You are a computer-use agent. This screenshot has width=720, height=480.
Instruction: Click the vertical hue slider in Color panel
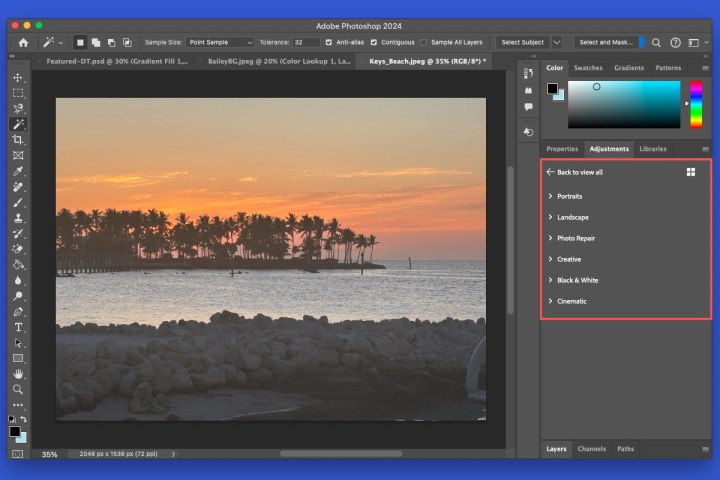696,104
